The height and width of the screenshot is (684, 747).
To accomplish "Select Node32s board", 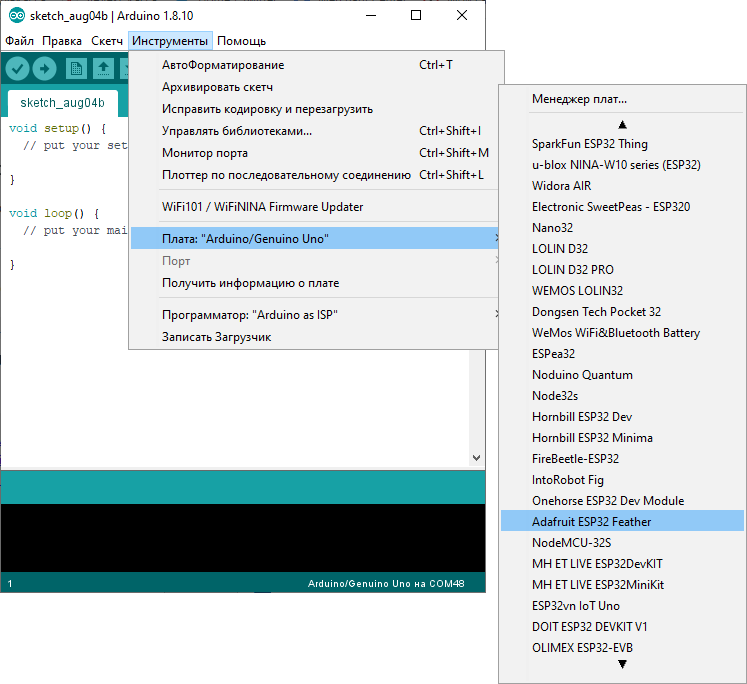I will (x=622, y=396).
